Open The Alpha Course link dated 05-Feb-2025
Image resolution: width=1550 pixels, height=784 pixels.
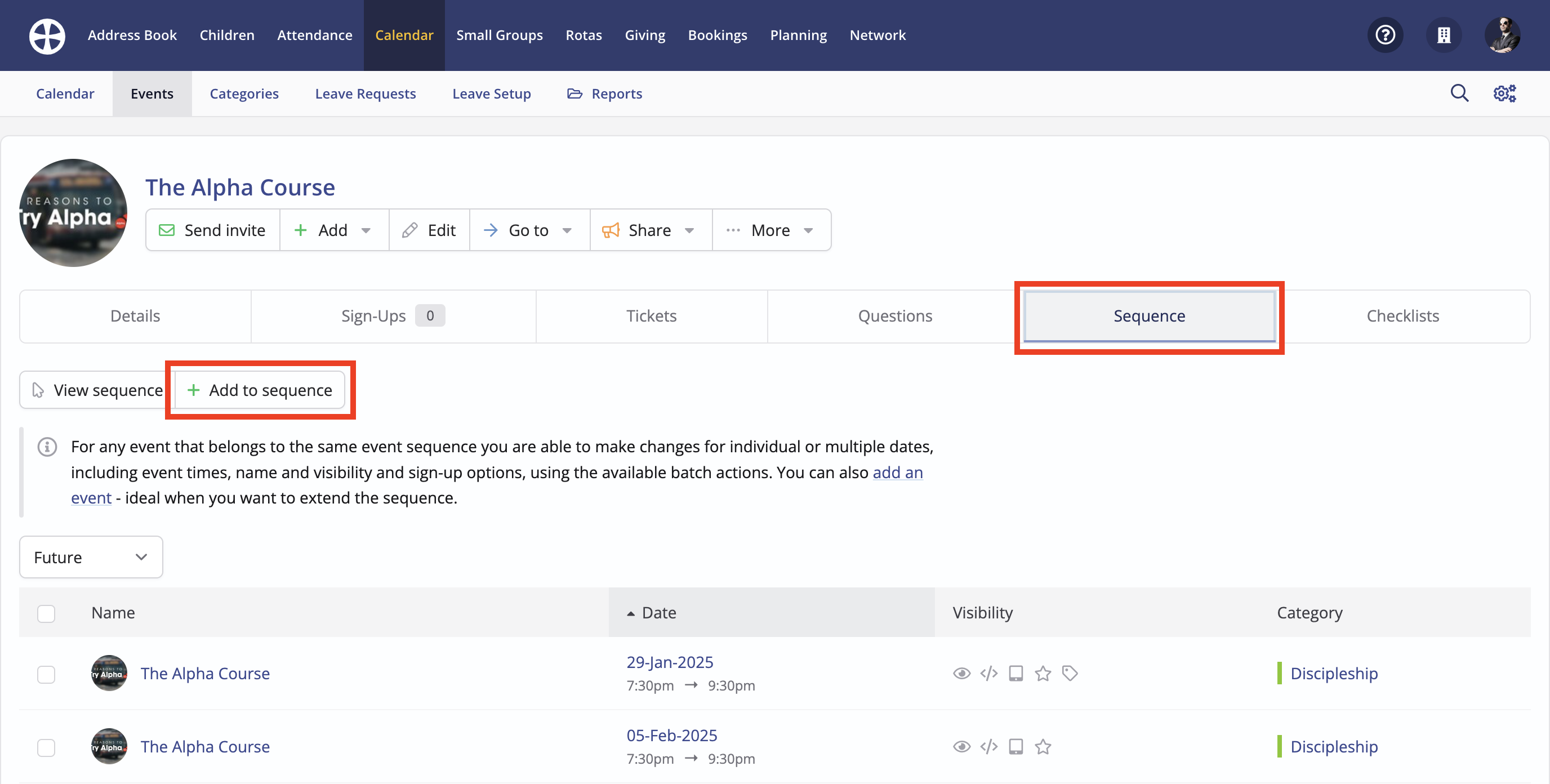coord(205,746)
